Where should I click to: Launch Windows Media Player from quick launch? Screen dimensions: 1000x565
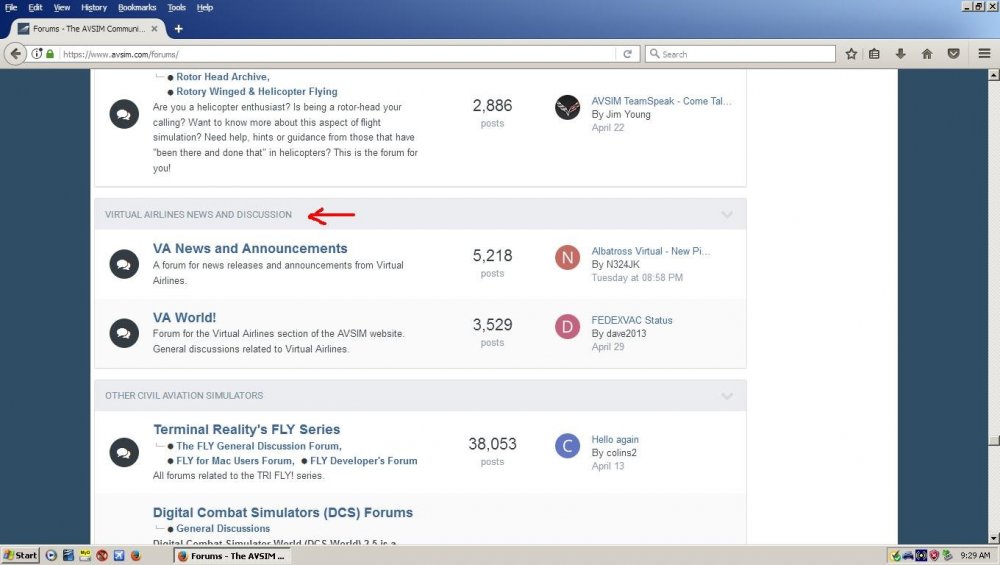click(52, 555)
